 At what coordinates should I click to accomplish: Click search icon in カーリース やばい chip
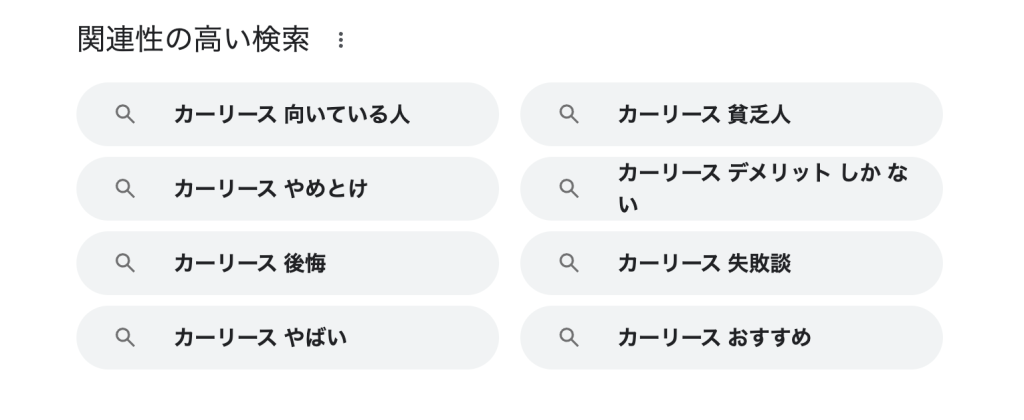click(x=125, y=338)
